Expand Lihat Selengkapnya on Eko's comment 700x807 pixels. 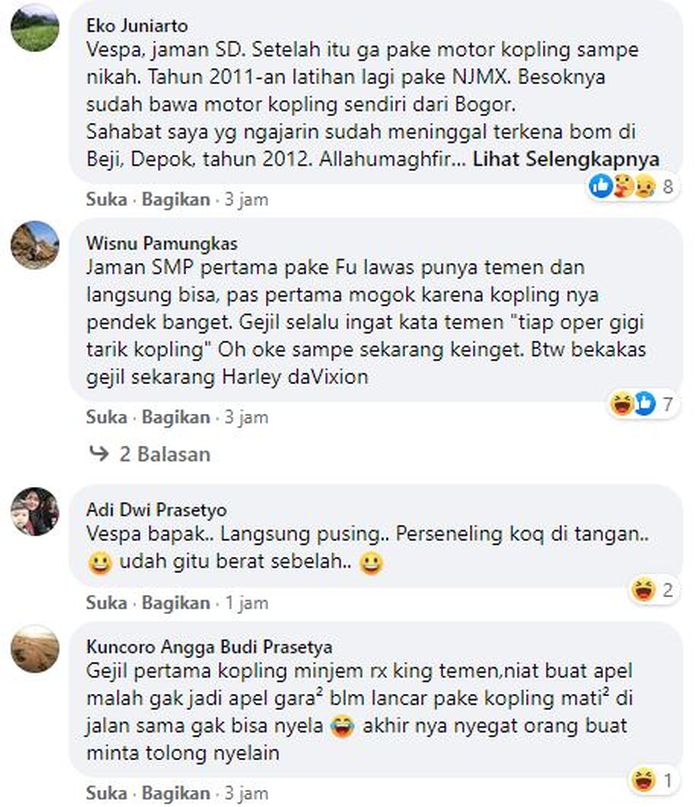coord(566,159)
